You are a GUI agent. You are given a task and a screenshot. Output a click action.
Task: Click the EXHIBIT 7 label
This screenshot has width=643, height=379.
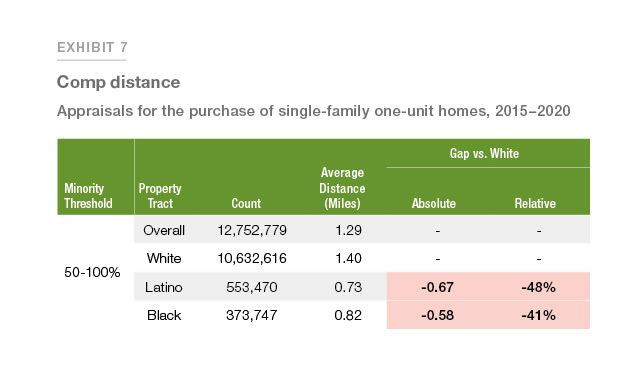pyautogui.click(x=92, y=48)
